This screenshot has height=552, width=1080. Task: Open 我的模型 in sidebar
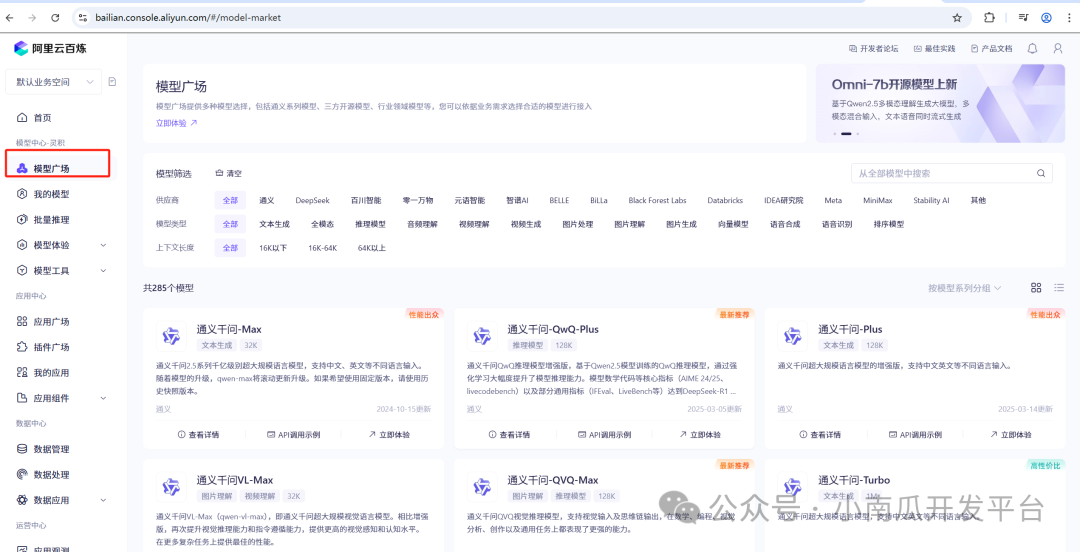(43, 194)
